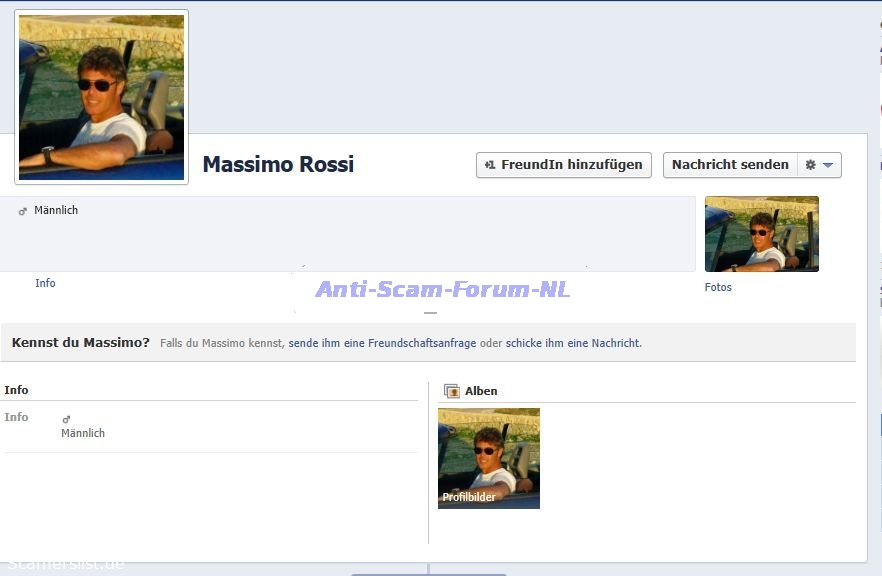Follow the 'sende ihm eine Freundschaftsanfrage' link
Viewport: 882px width, 576px height.
[382, 343]
